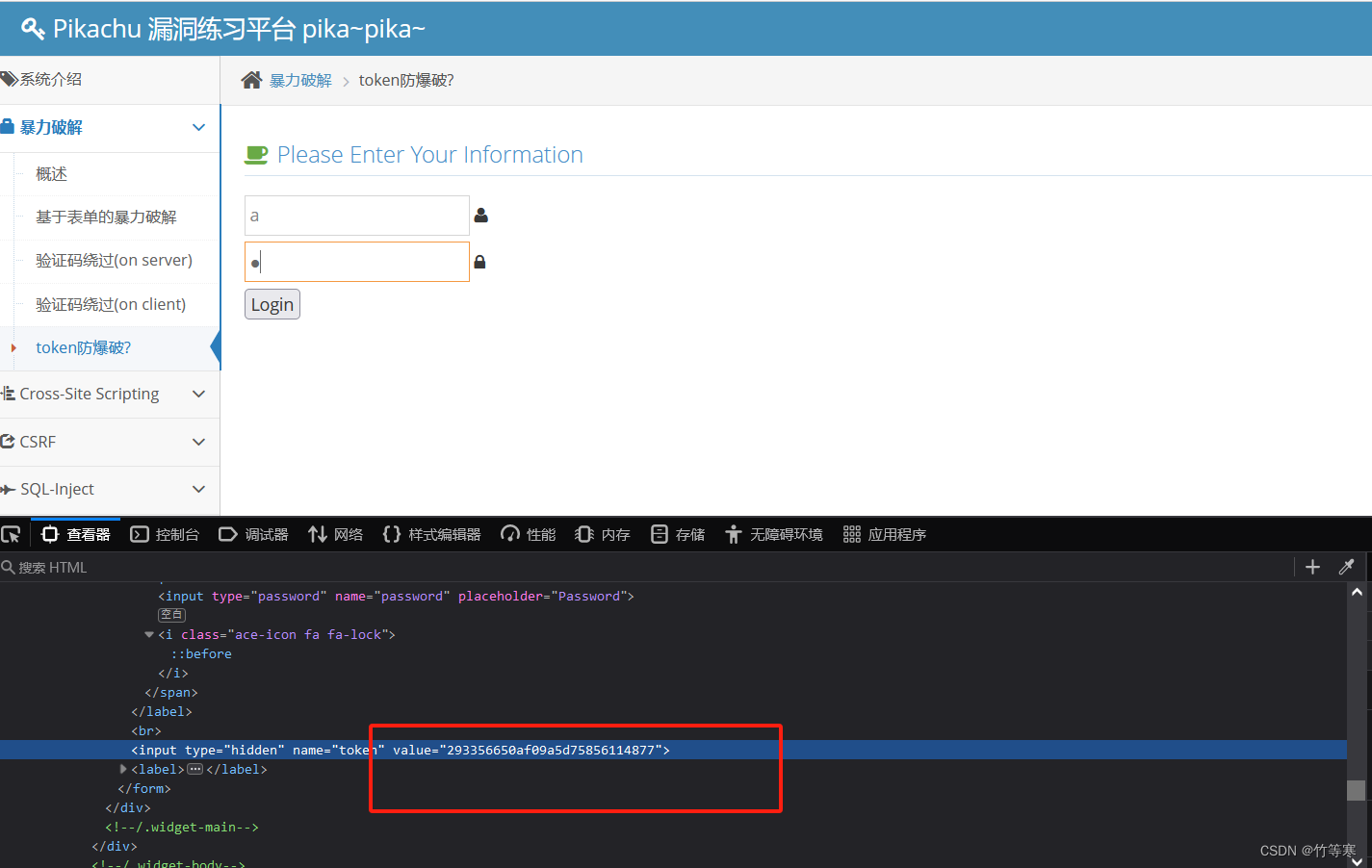The image size is (1372, 868).
Task: Click the Login button
Action: [272, 304]
